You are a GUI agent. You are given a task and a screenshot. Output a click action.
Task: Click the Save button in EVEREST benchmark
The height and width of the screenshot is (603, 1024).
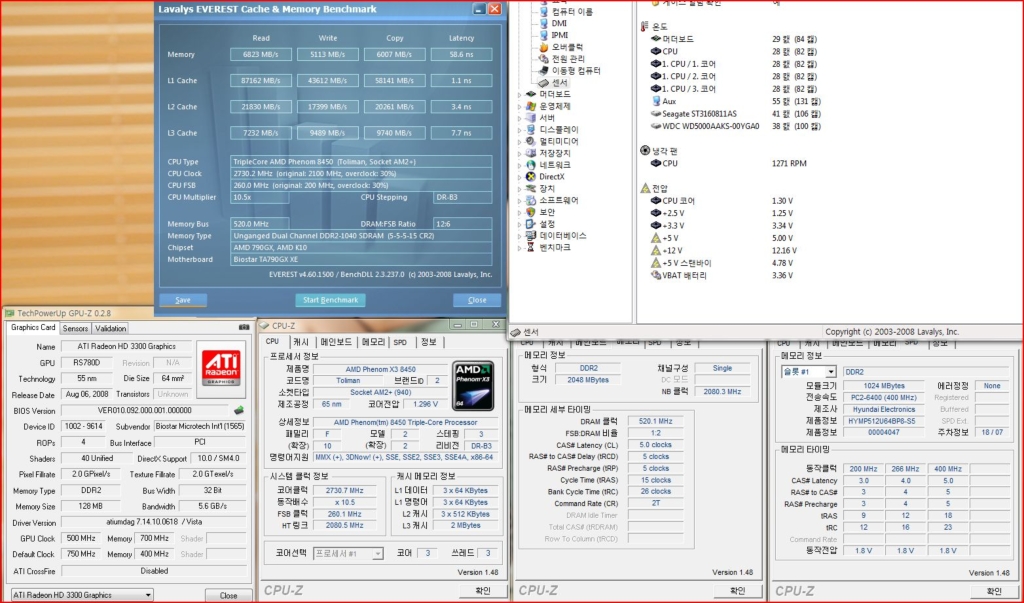(x=183, y=300)
